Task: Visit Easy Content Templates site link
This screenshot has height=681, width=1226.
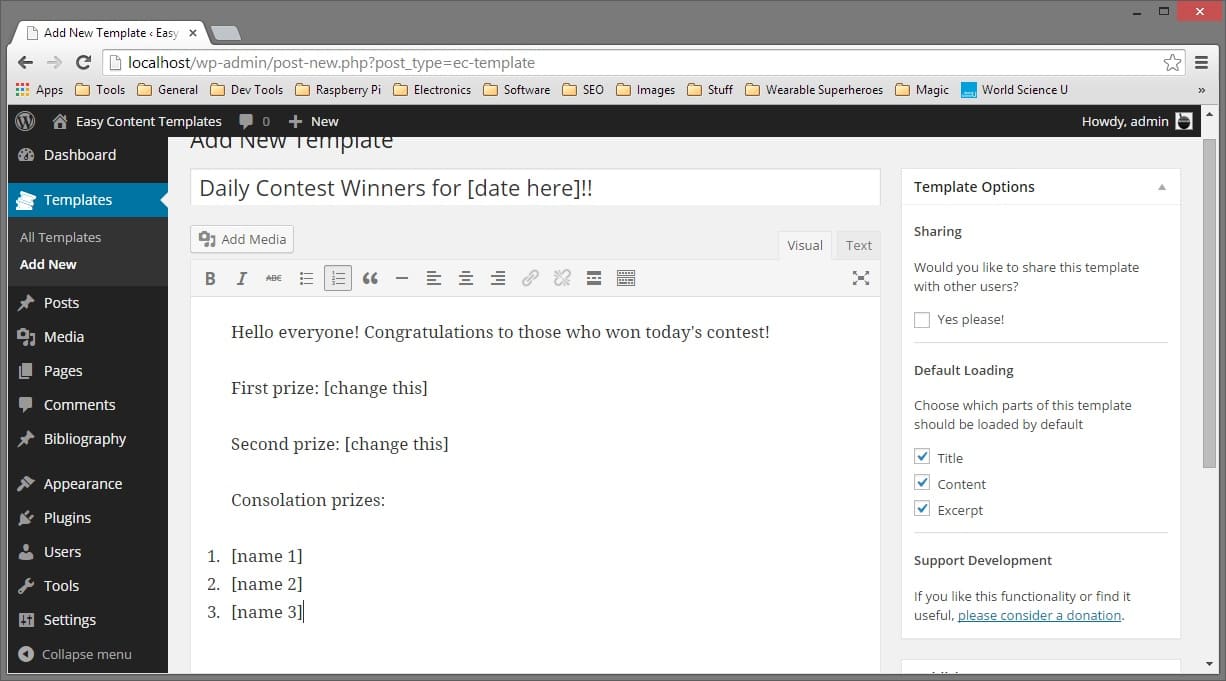Action: click(x=137, y=121)
